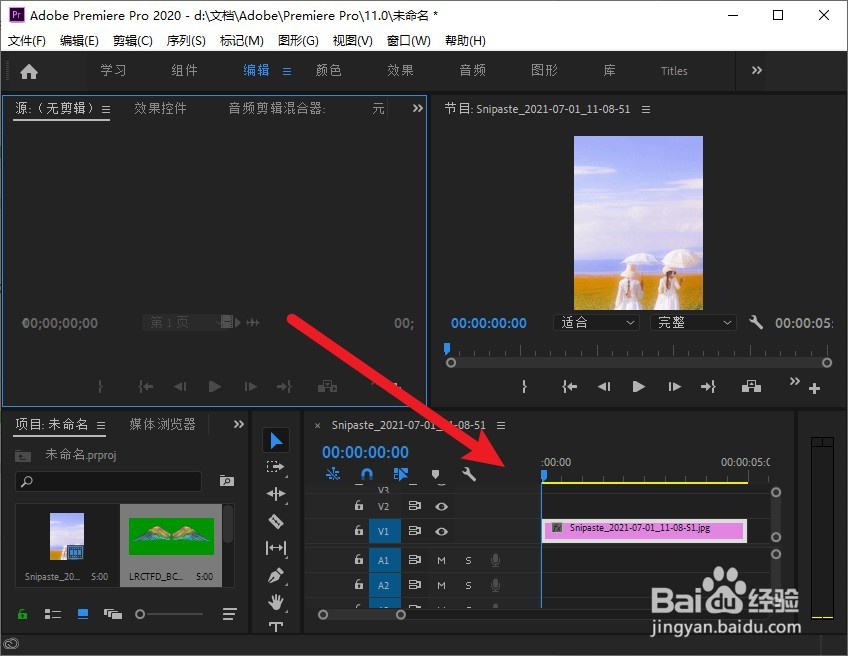Select the Snipaste jpg clip in V1
Screen dimensions: 848x656
coord(644,531)
